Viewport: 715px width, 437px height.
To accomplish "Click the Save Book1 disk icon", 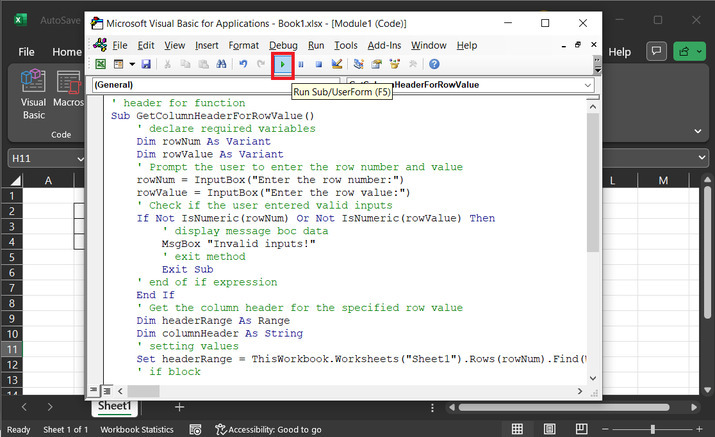I will pos(146,65).
